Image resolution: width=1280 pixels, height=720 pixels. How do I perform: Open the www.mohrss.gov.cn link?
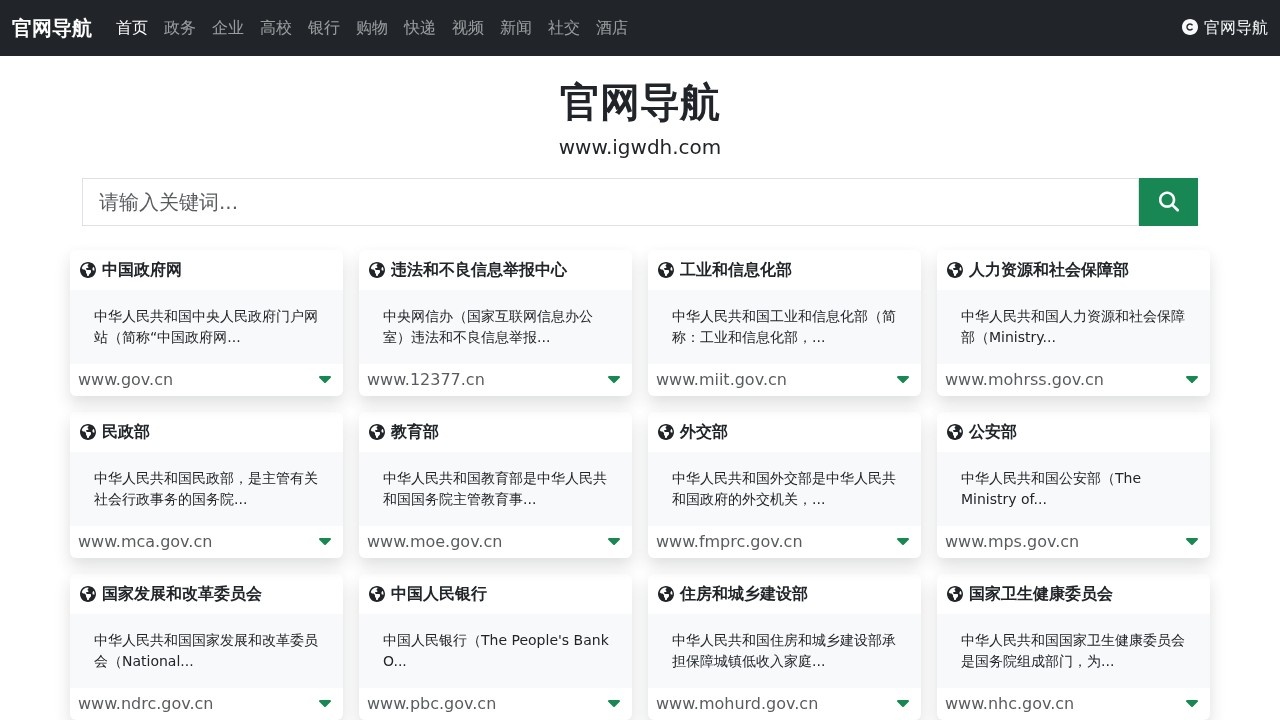[x=1024, y=379]
